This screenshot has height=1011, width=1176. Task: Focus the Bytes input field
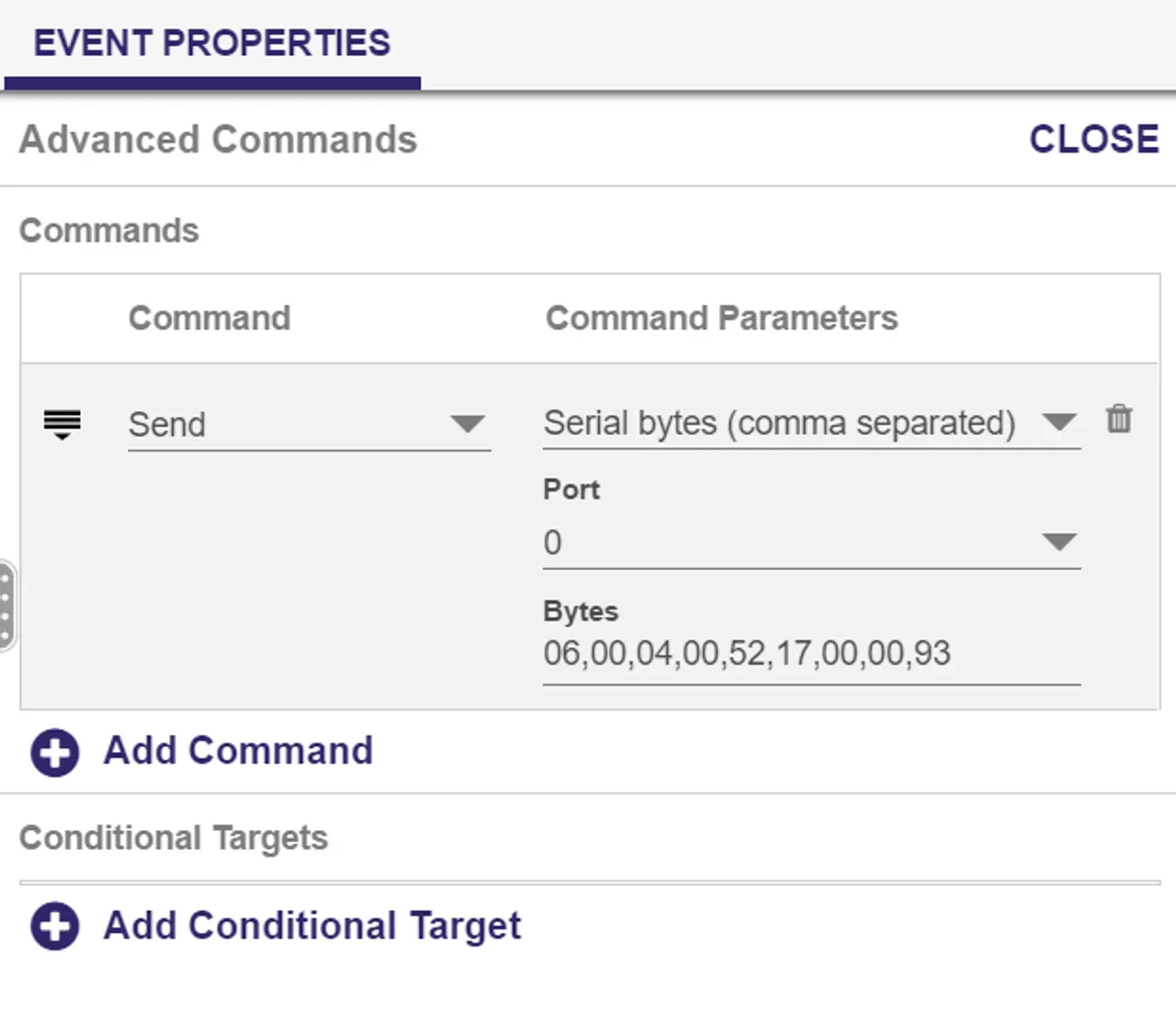tap(811, 653)
